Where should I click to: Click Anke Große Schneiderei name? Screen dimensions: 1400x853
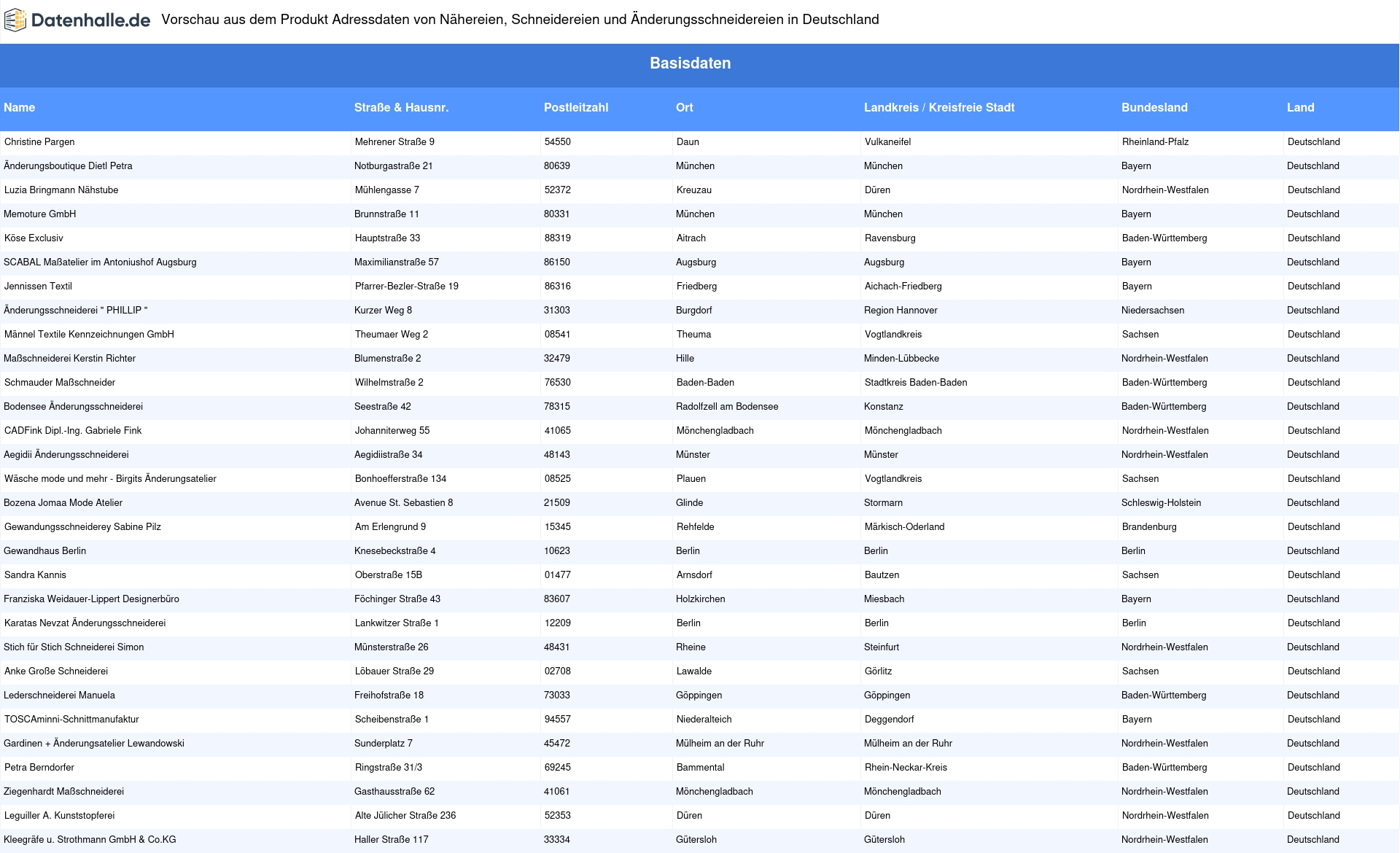click(56, 671)
